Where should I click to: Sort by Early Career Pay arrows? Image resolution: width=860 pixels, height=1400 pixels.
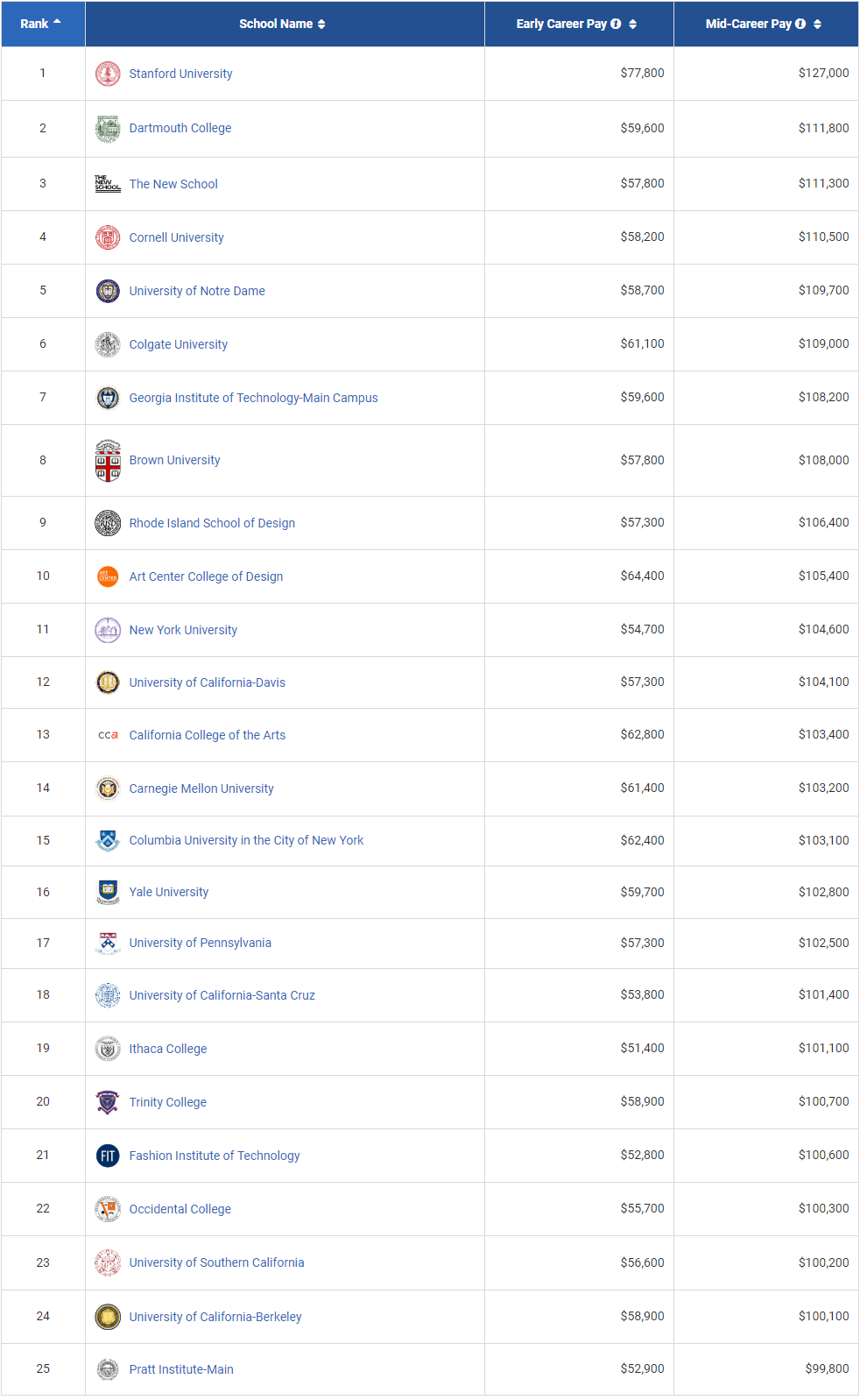click(x=633, y=24)
